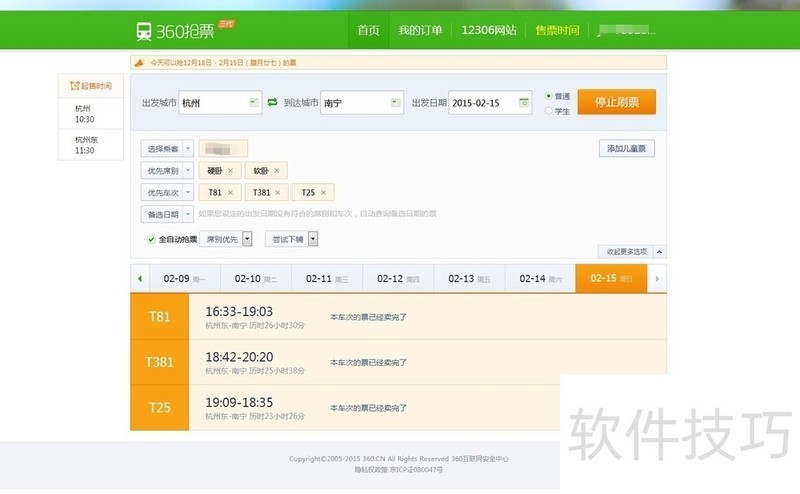Click the speaker notice icon
Image resolution: width=800 pixels, height=494 pixels.
point(139,63)
